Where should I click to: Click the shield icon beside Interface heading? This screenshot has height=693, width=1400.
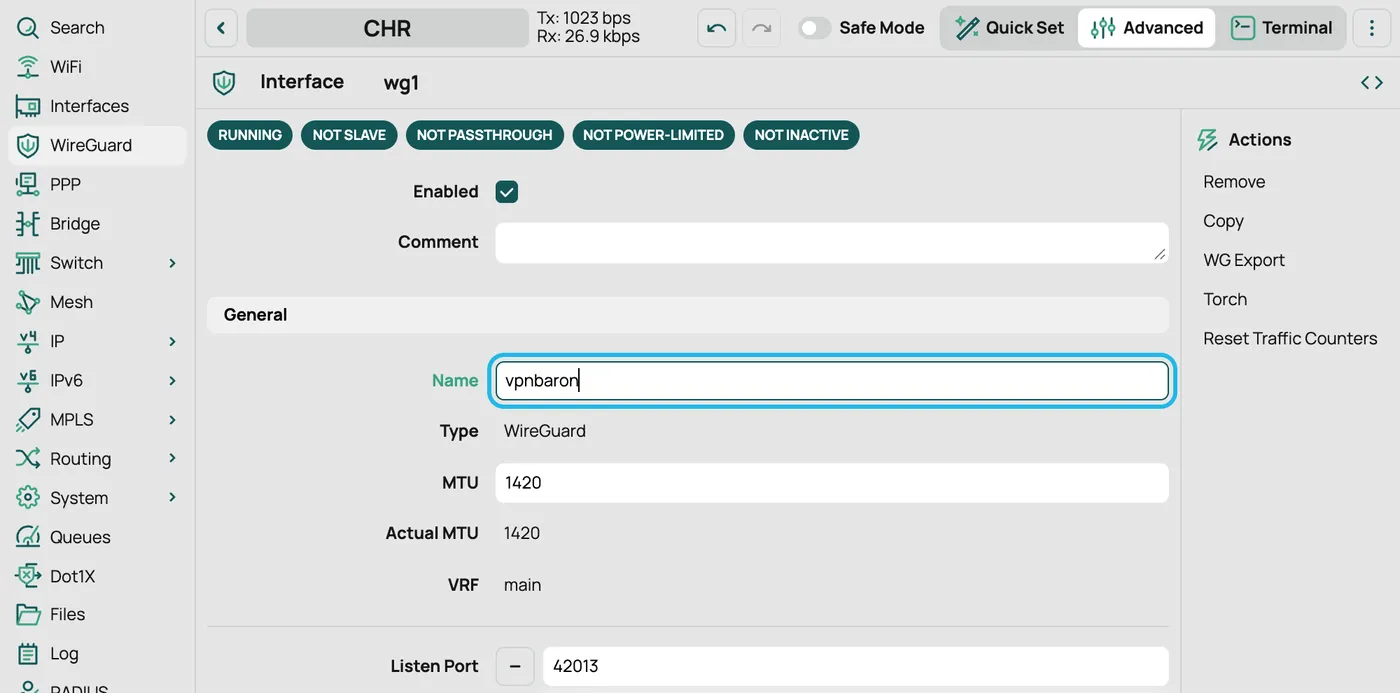pyautogui.click(x=224, y=83)
